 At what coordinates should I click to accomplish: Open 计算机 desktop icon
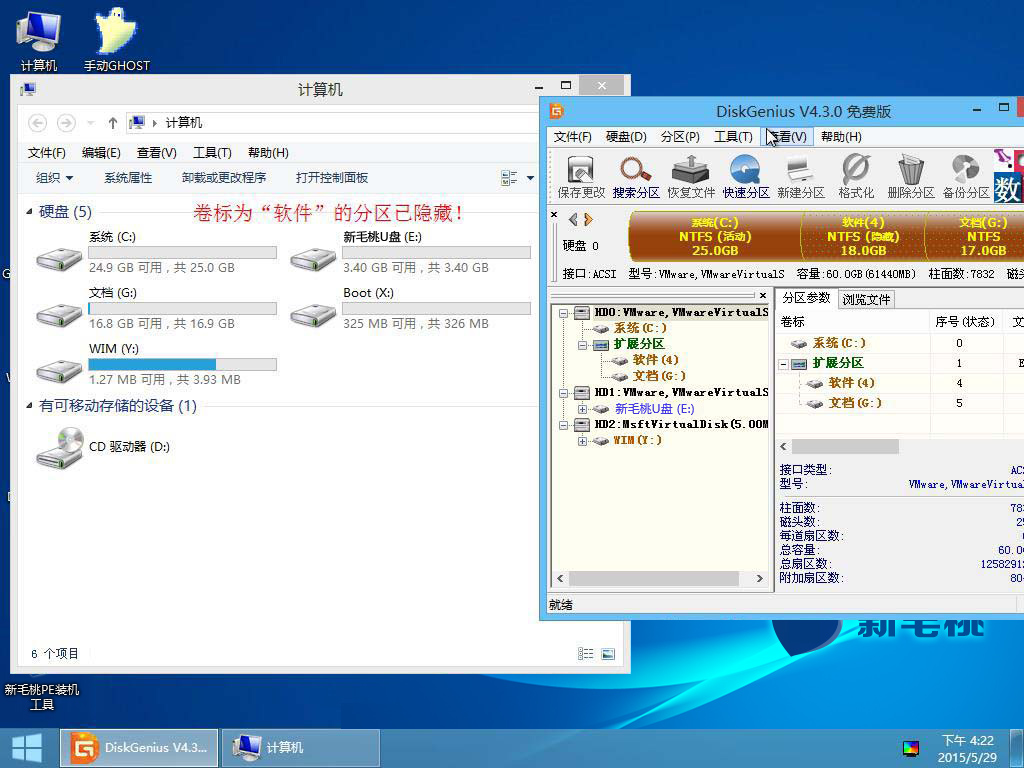[39, 40]
